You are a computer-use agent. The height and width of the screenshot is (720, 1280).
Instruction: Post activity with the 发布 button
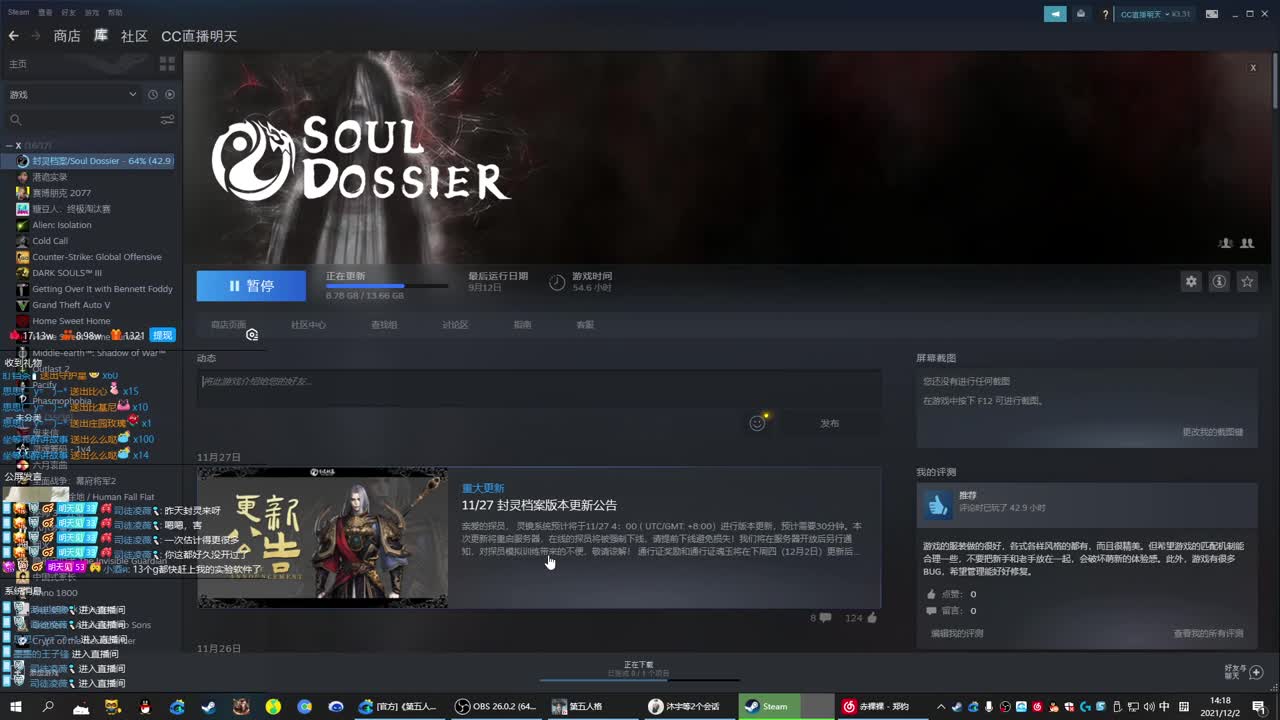tap(829, 423)
